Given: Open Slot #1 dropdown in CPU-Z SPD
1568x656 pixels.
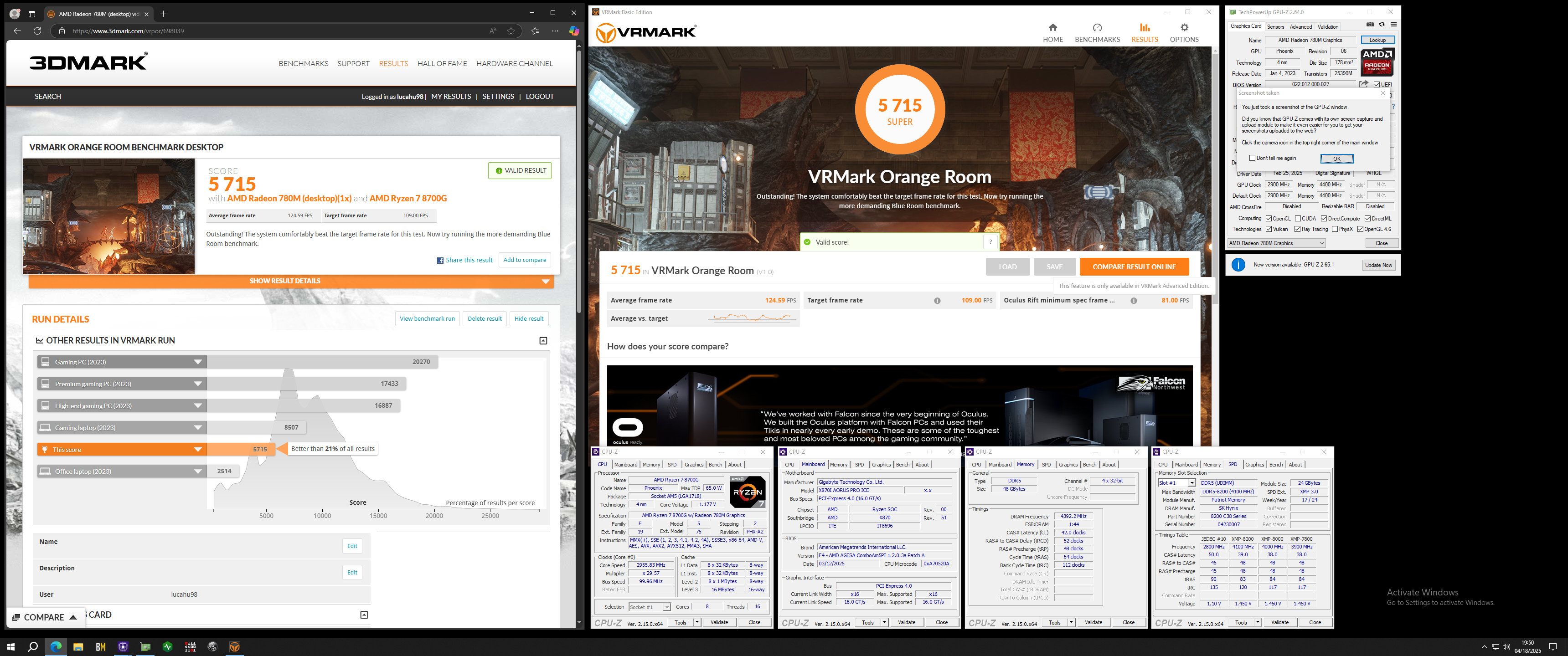Looking at the screenshot, I should (1176, 483).
